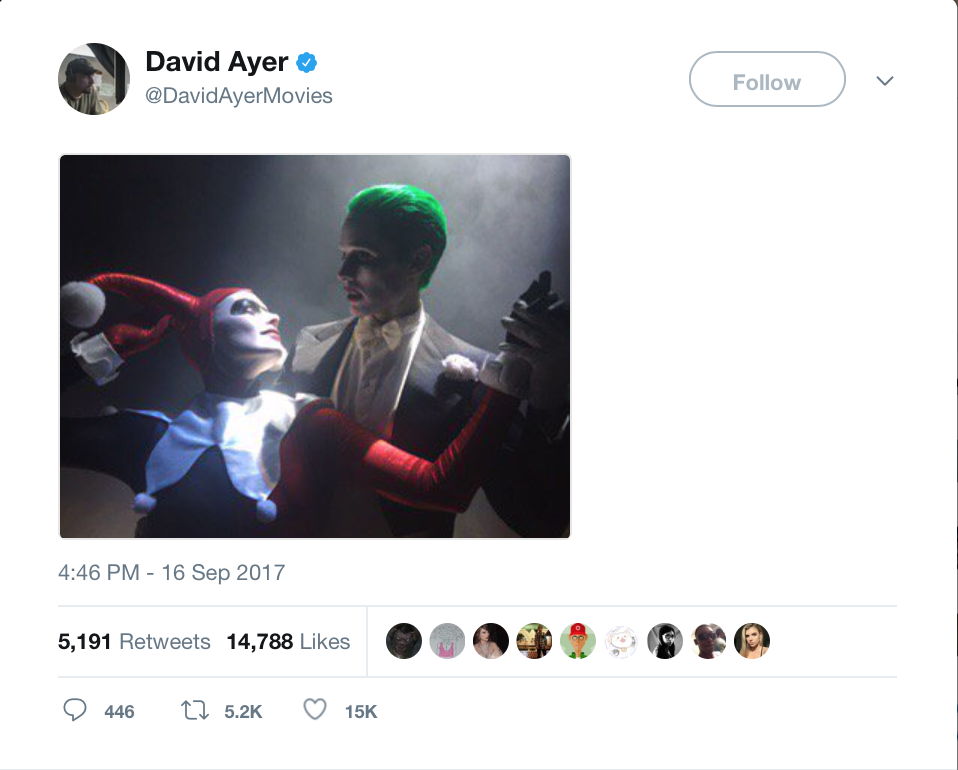The width and height of the screenshot is (958, 770).
Task: Click the first dark werewolf liker avatar
Action: (404, 641)
